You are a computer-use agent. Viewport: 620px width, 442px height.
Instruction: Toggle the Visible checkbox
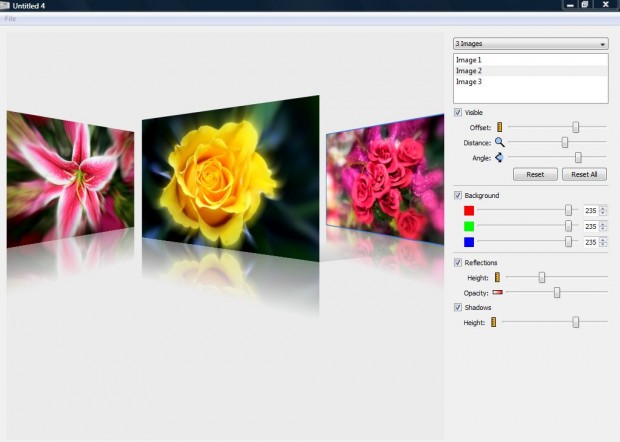[x=458, y=112]
